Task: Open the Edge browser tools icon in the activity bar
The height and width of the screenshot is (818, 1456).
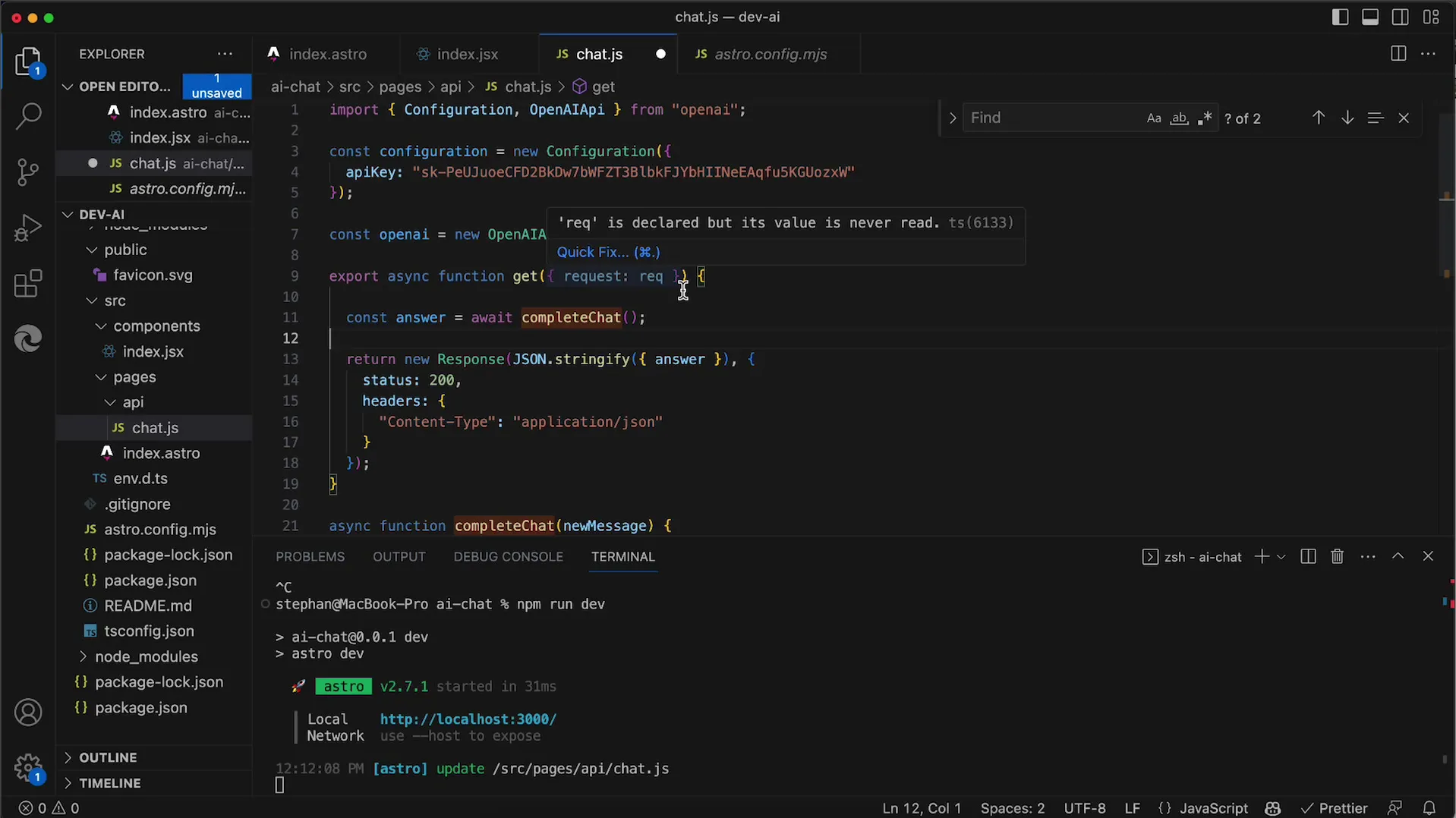Action: (x=28, y=338)
